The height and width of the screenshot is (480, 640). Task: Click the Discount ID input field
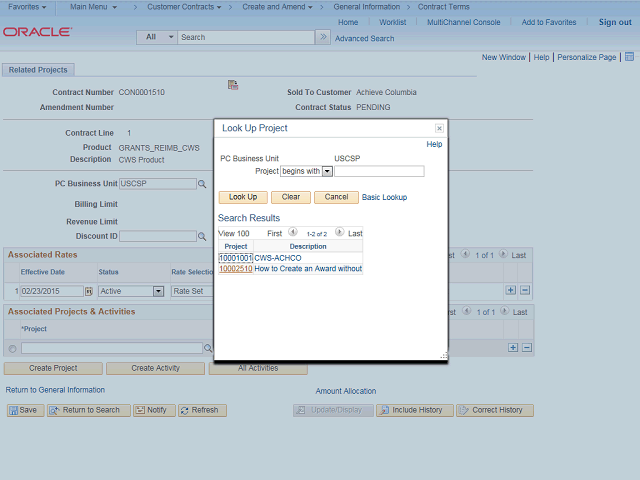(x=158, y=236)
